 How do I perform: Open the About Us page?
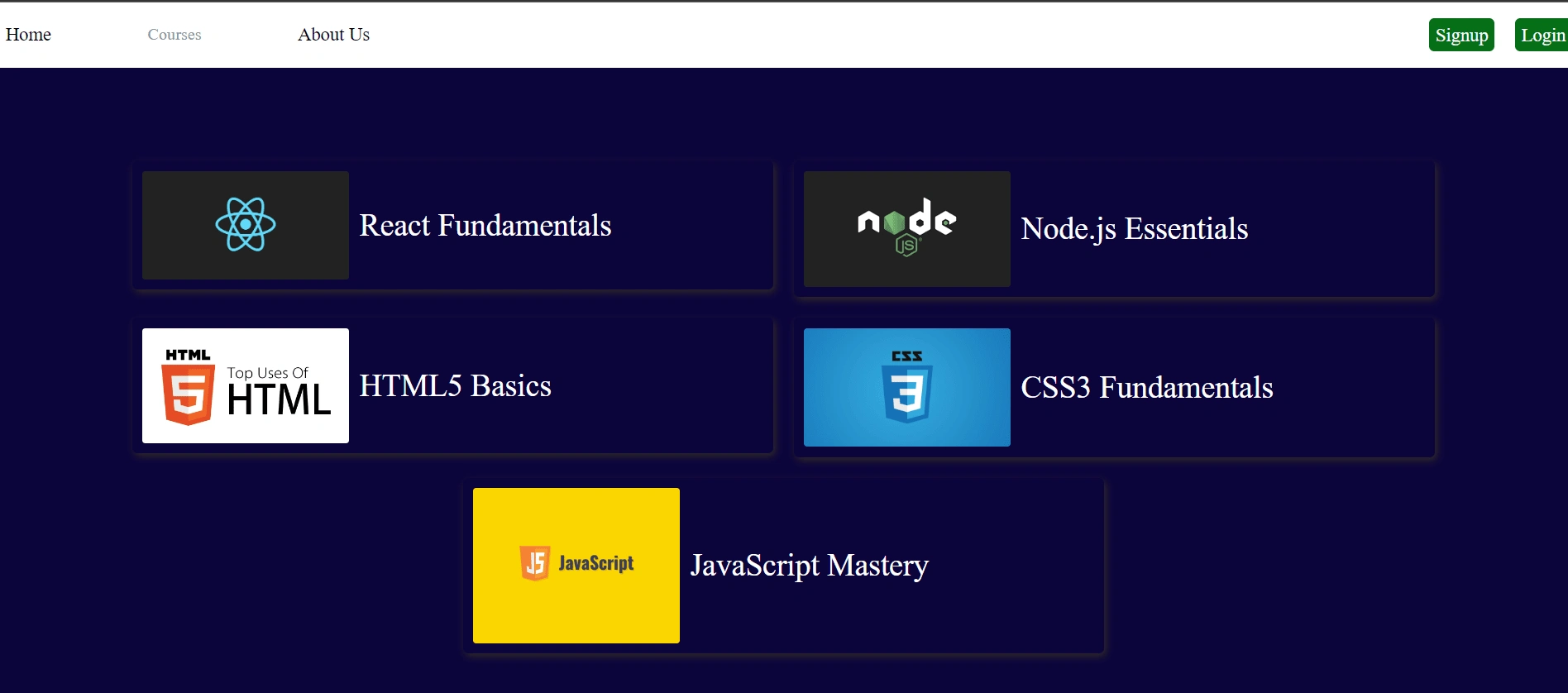[333, 35]
